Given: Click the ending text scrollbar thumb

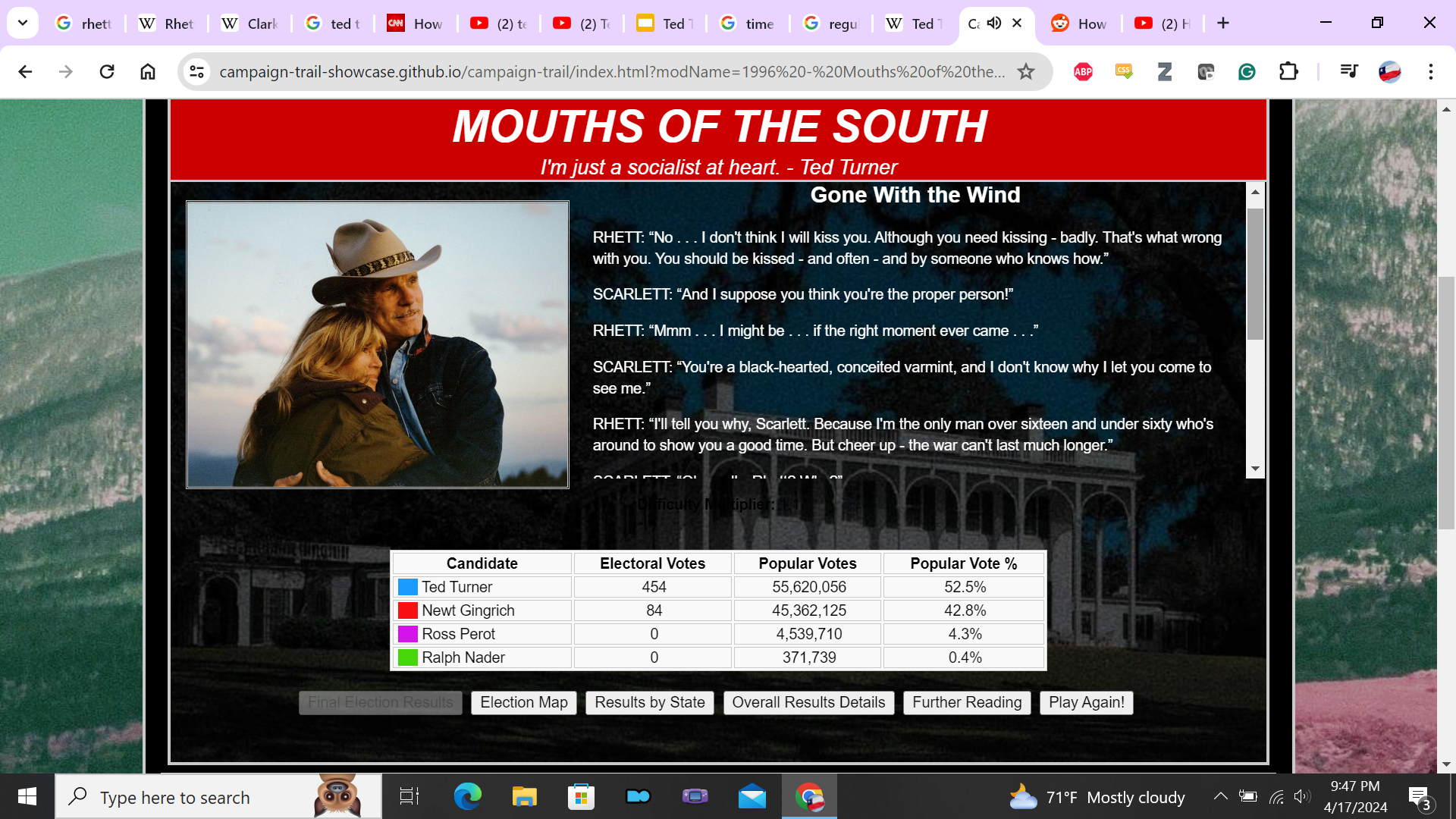Looking at the screenshot, I should coord(1255,274).
